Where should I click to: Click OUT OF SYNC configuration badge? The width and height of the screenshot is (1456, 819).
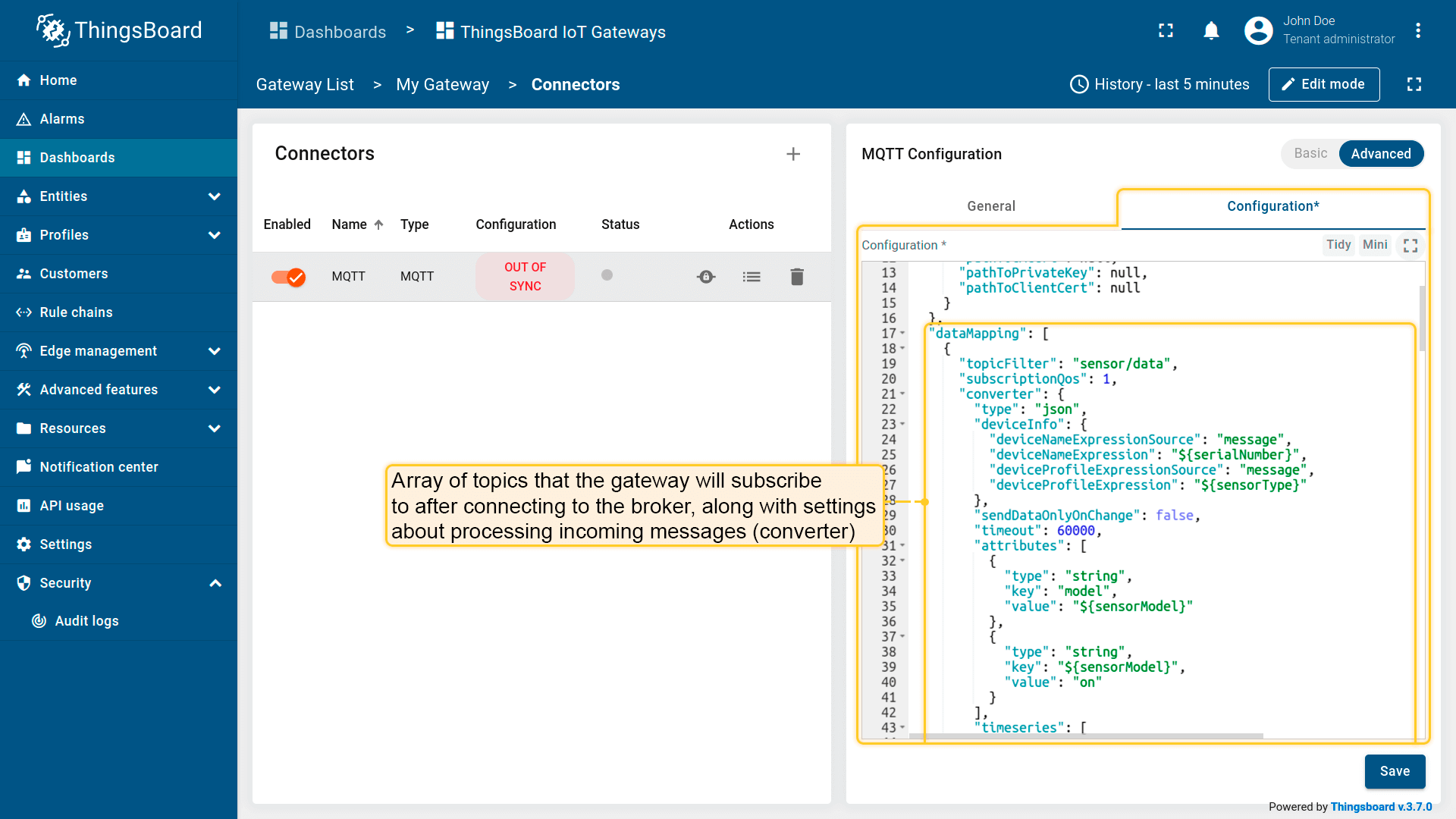pyautogui.click(x=525, y=277)
